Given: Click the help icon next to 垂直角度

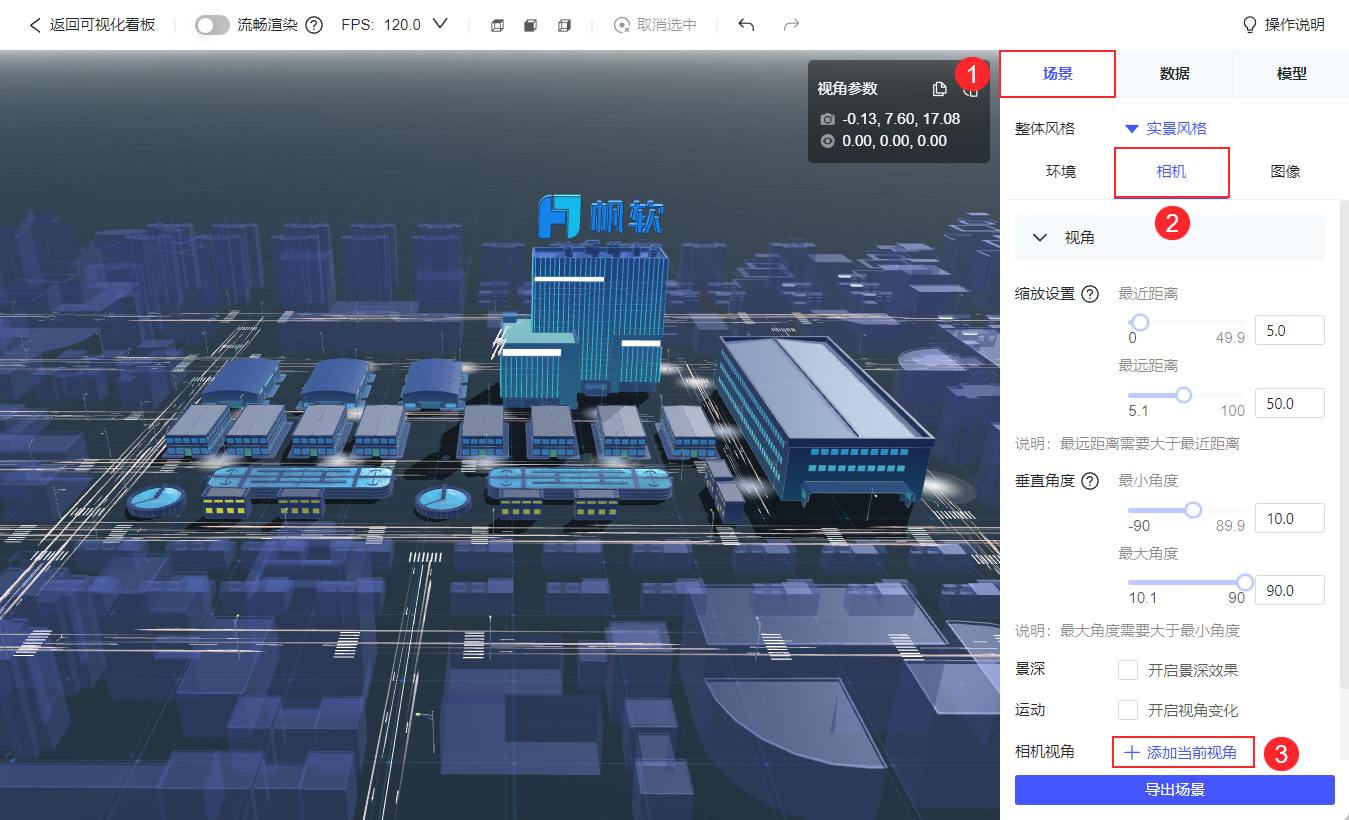Looking at the screenshot, I should (x=1090, y=481).
